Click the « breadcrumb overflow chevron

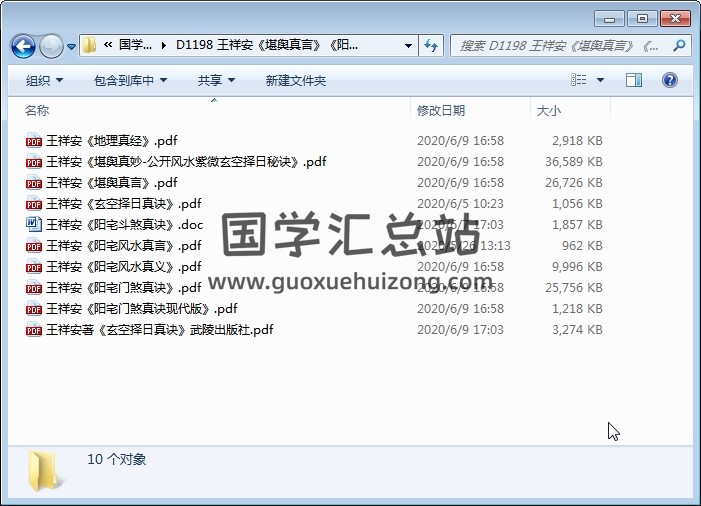click(x=108, y=45)
